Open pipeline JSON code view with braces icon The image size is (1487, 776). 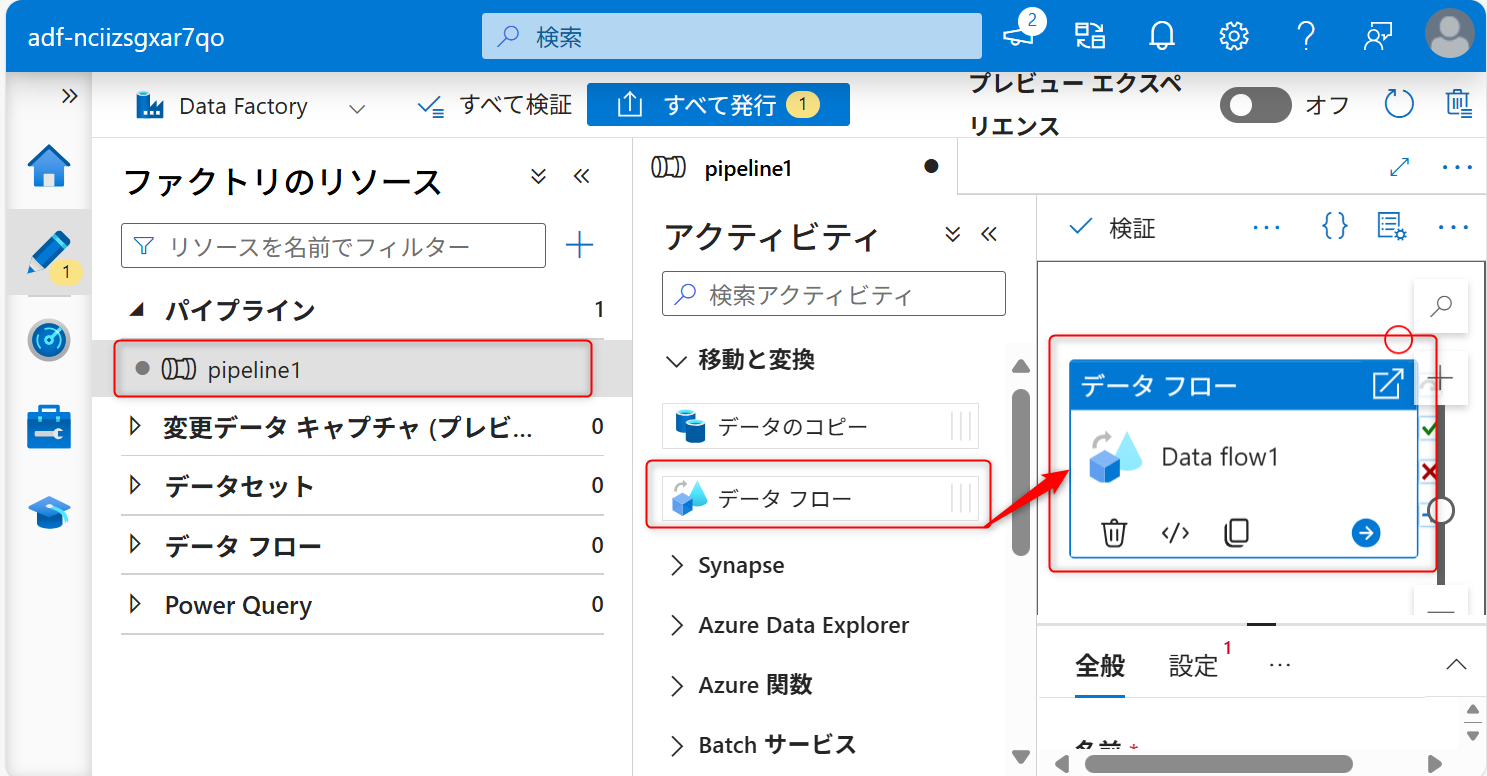1334,226
